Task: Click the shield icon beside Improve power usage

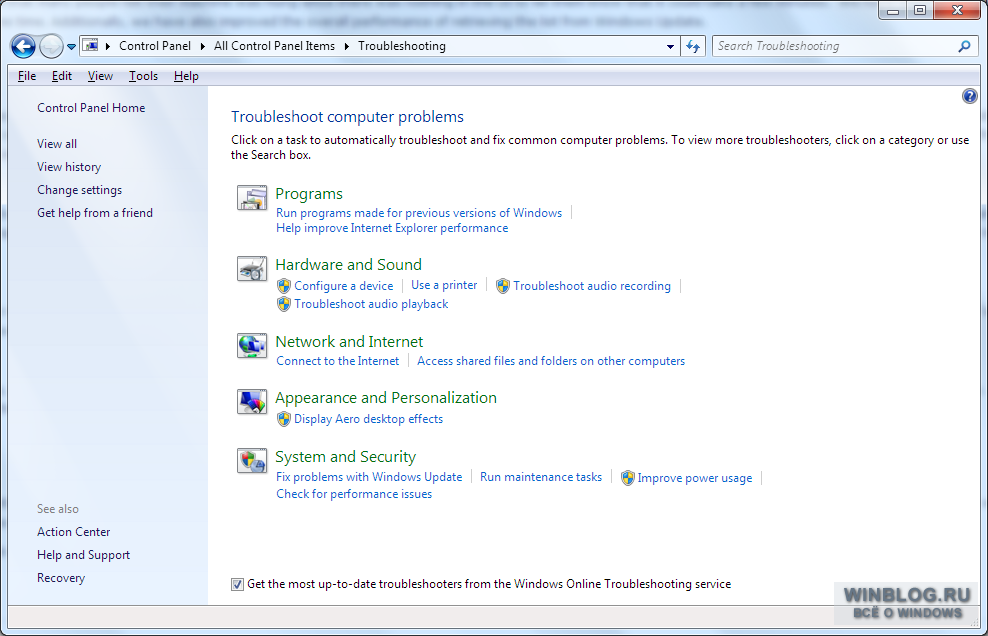Action: (628, 478)
